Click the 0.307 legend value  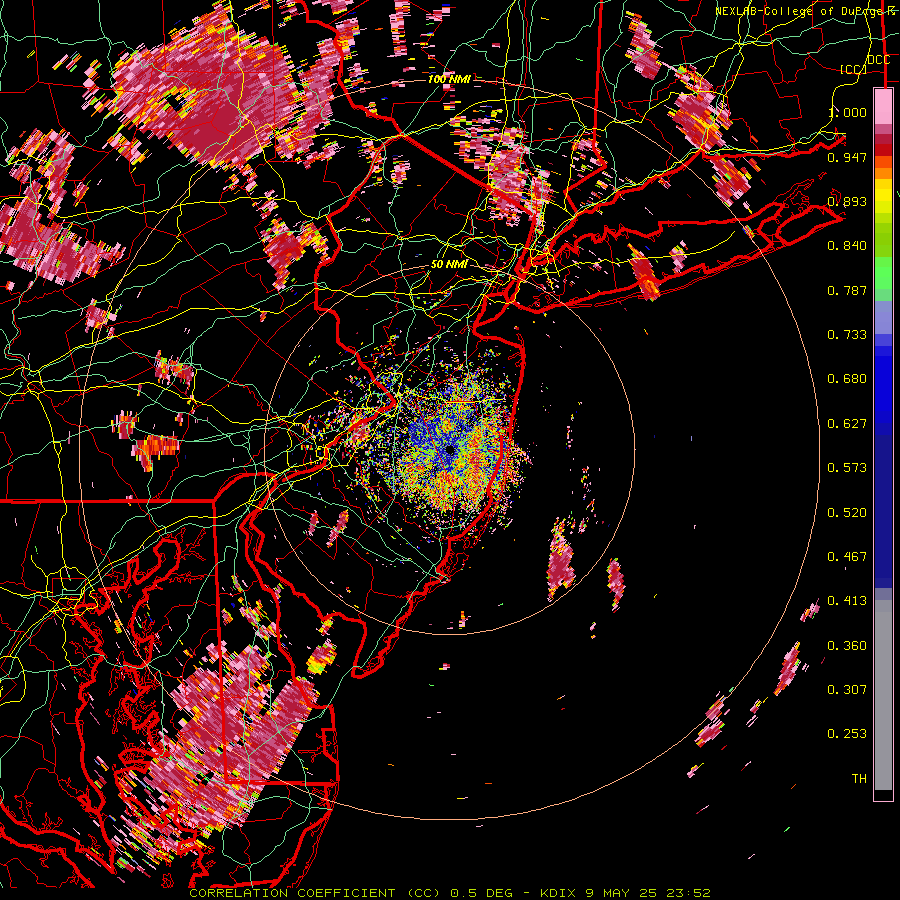(847, 690)
